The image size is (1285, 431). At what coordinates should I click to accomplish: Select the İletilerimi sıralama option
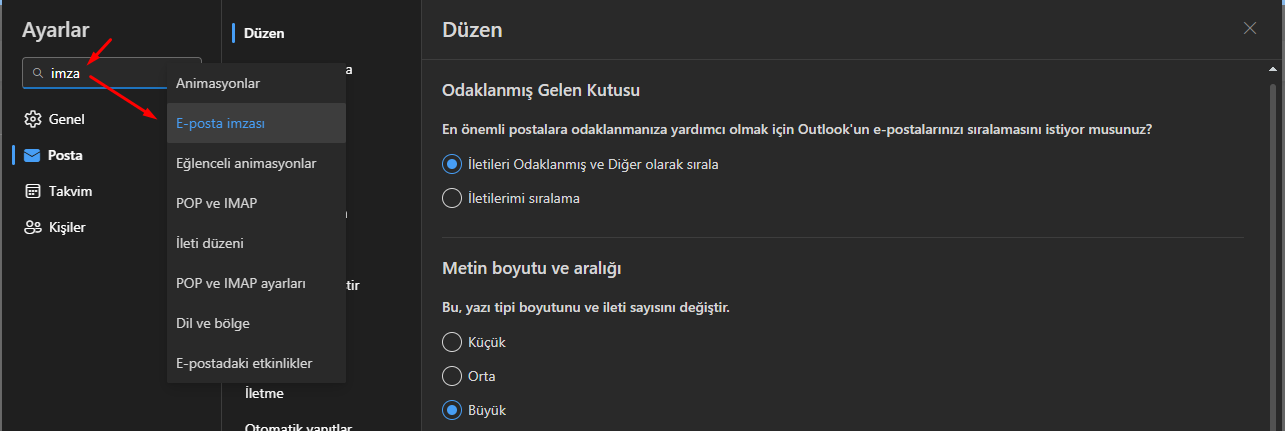point(452,198)
